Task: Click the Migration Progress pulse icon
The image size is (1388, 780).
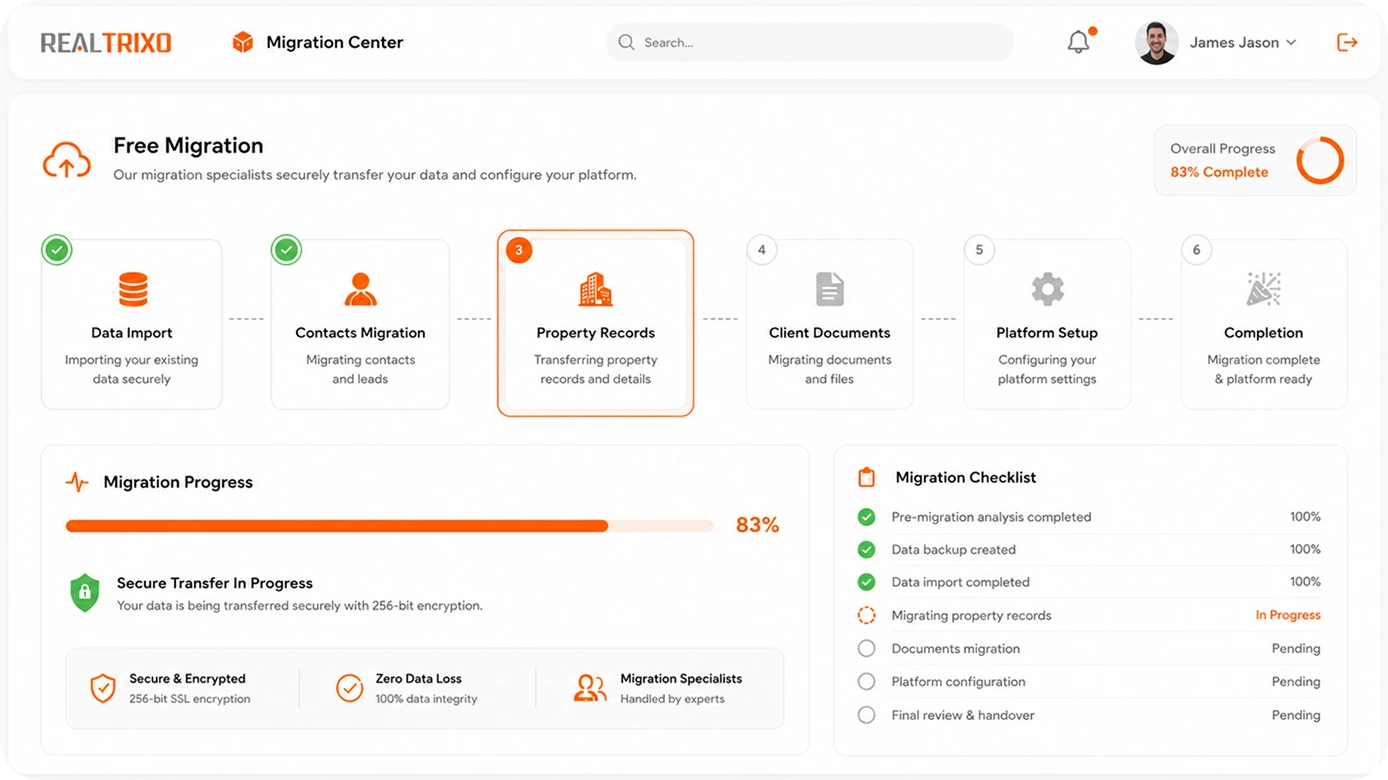Action: pos(77,482)
